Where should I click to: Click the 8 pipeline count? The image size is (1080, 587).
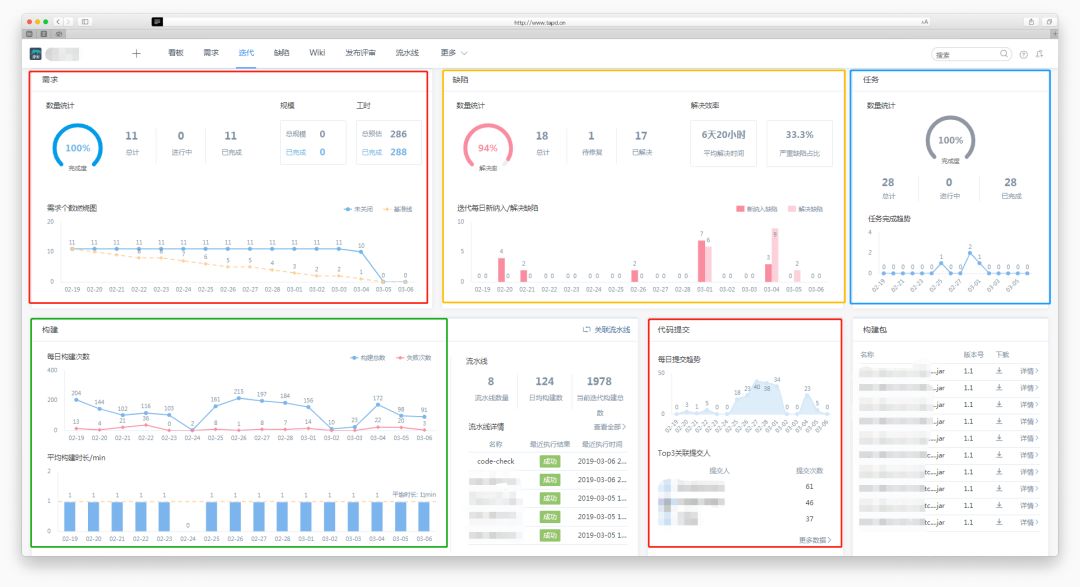click(x=490, y=381)
